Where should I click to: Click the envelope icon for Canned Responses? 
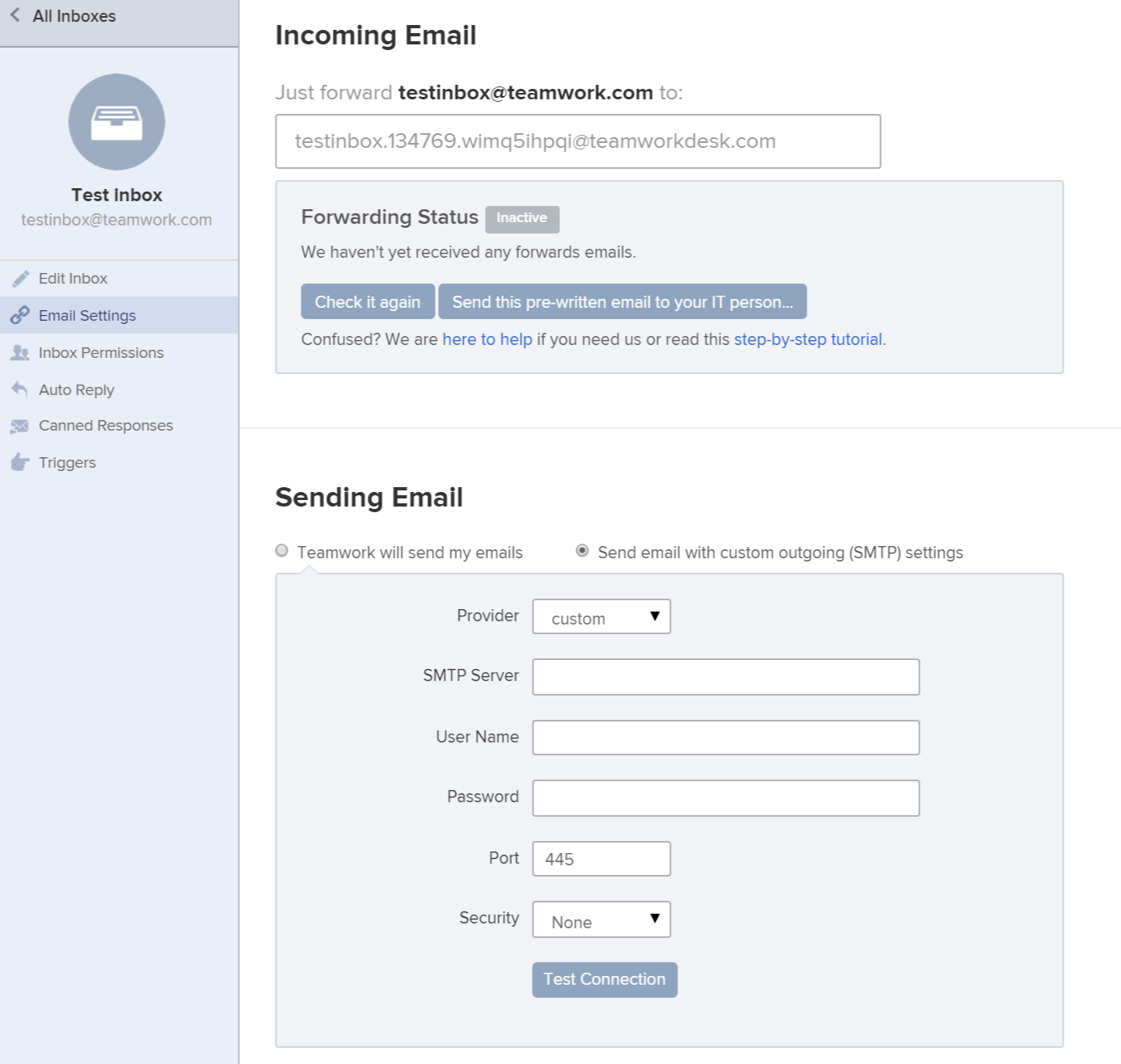[x=20, y=426]
